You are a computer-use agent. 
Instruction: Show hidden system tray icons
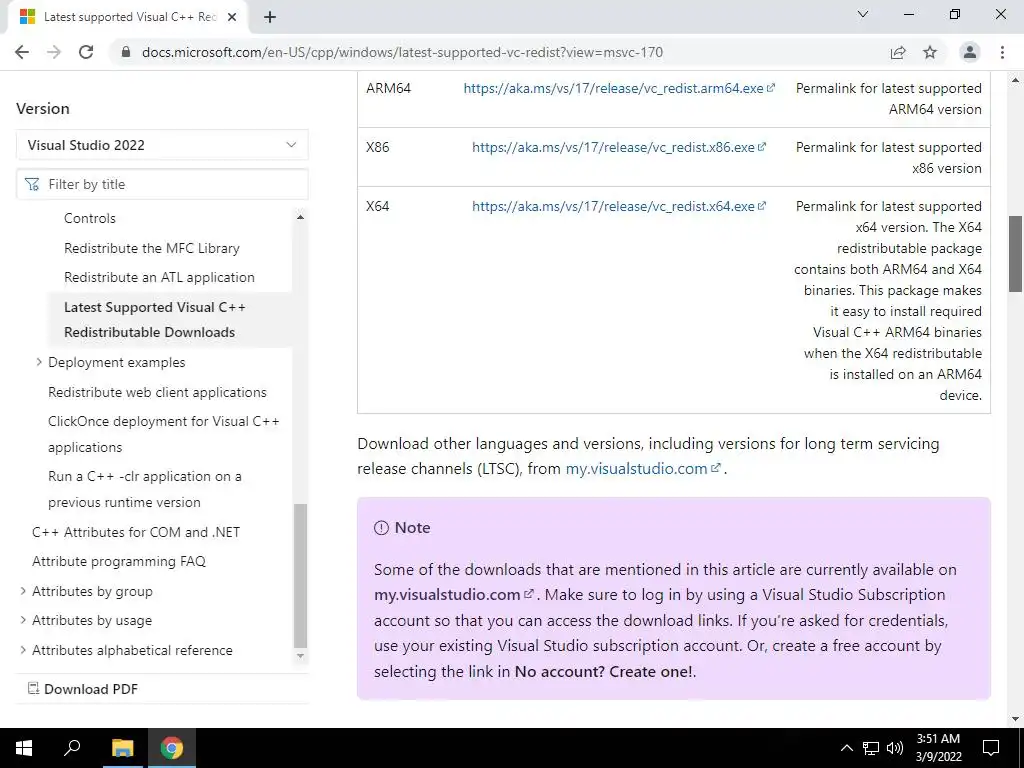846,748
